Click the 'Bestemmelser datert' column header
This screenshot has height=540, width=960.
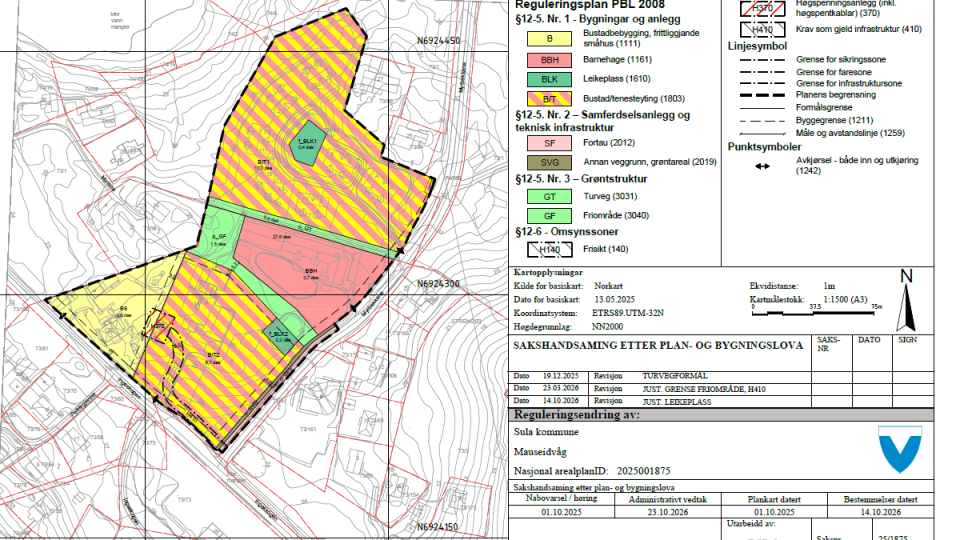point(880,500)
